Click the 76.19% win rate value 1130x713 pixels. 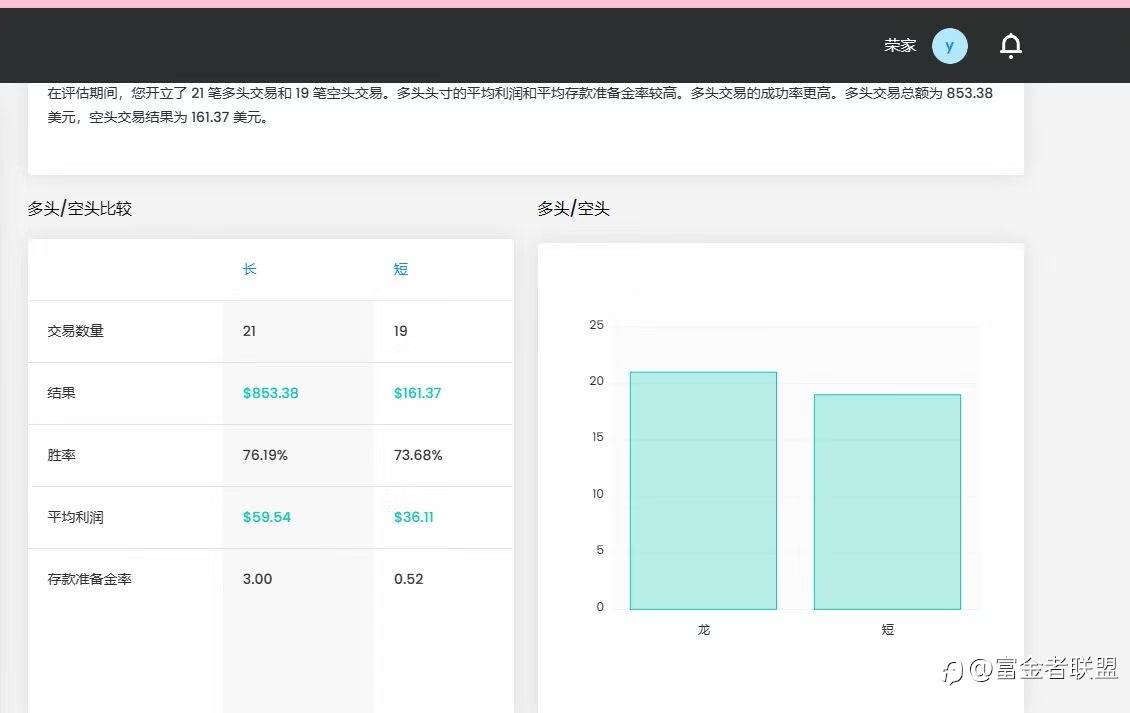tap(265, 455)
